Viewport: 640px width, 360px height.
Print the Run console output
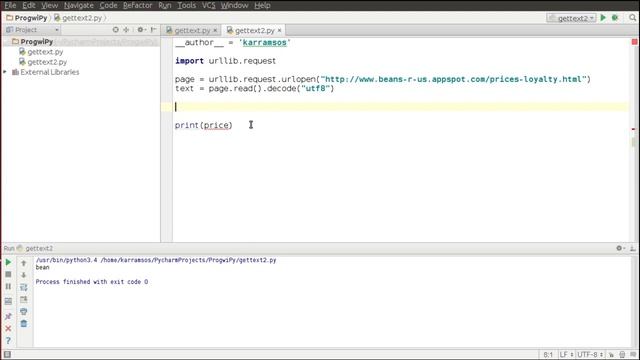point(24,312)
